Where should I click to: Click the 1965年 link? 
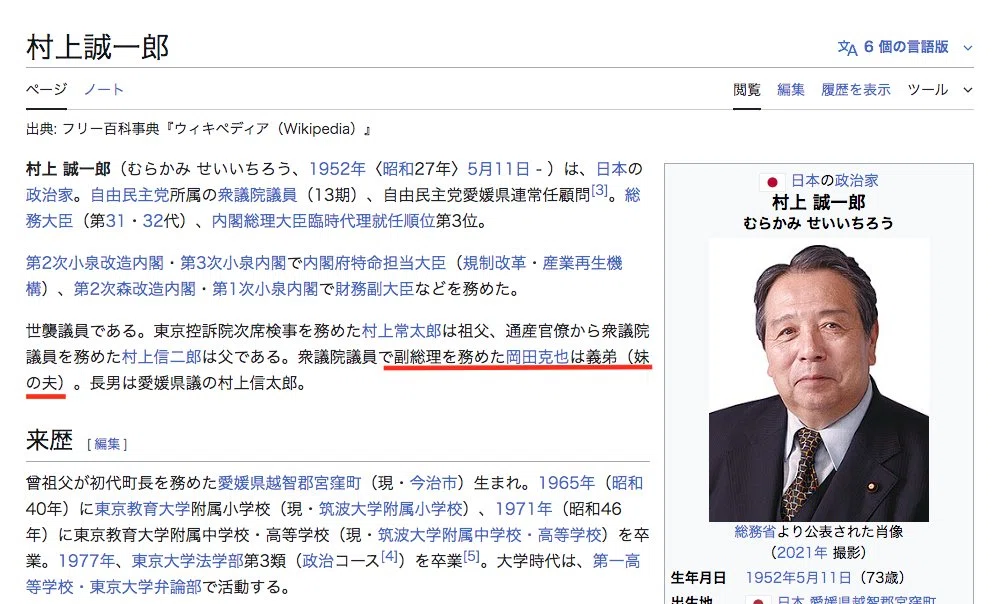point(567,483)
